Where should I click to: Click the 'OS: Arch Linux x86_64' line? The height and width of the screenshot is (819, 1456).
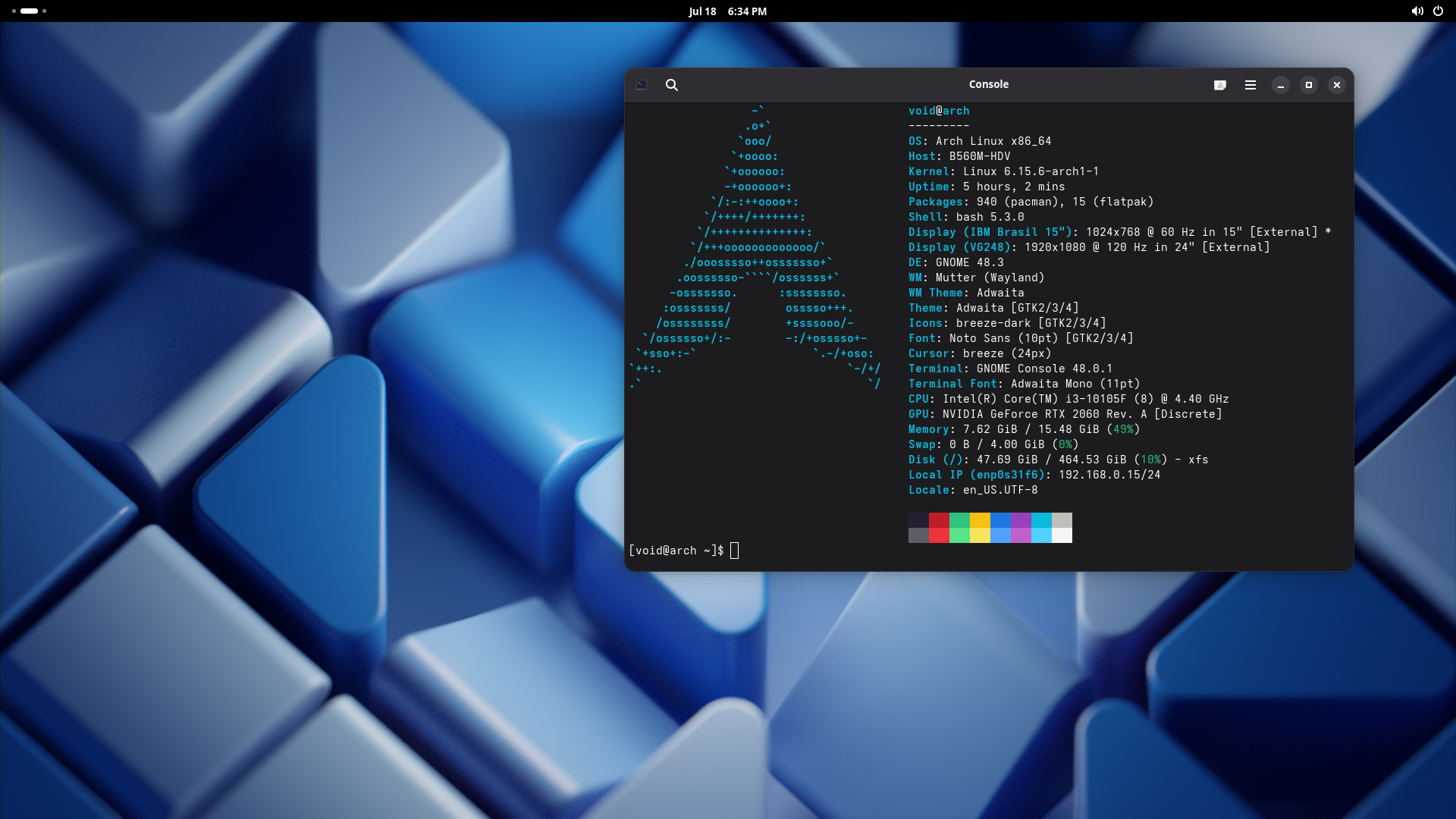point(980,141)
